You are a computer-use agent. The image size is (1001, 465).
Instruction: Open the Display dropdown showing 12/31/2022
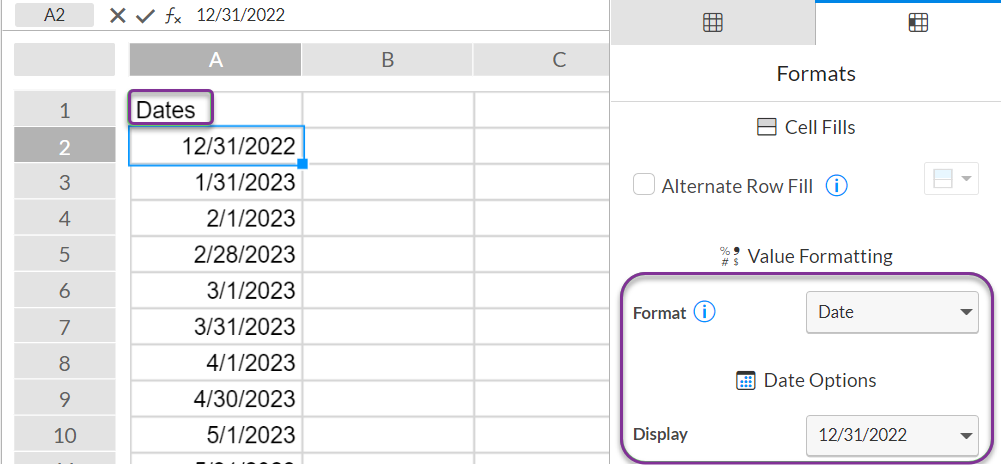tap(892, 436)
